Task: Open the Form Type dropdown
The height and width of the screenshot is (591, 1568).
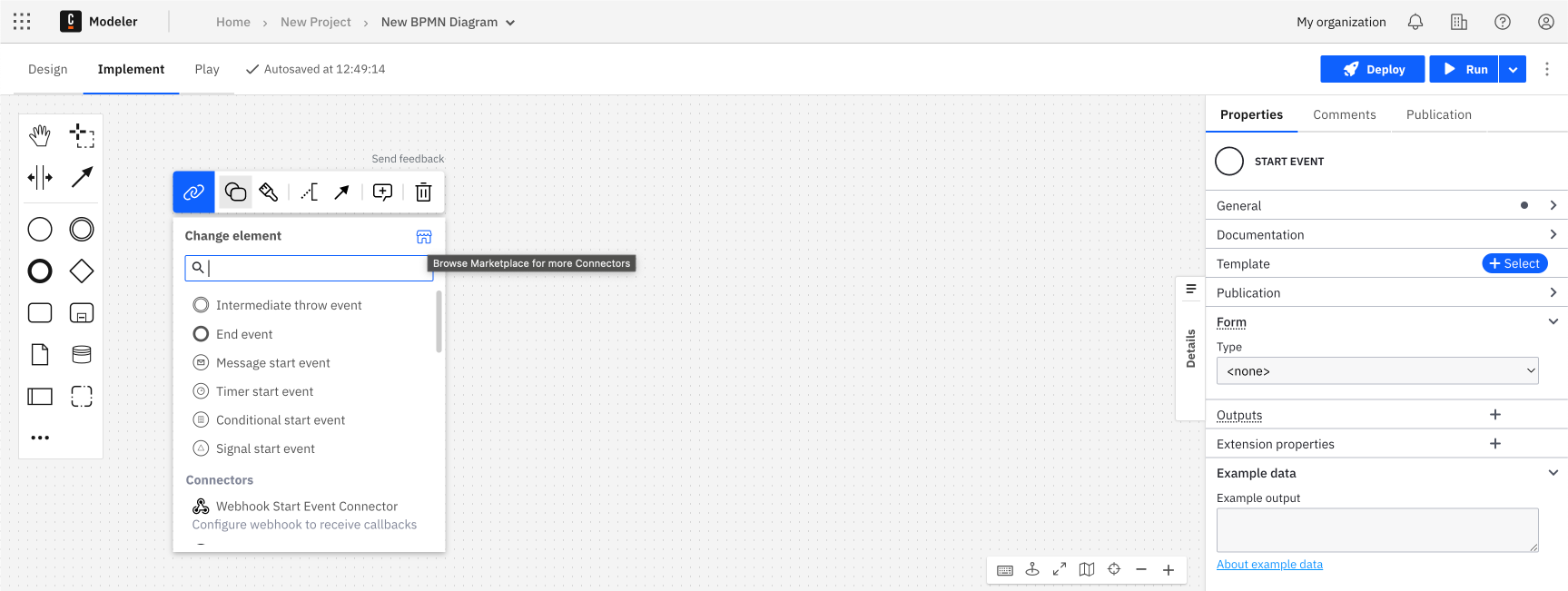Action: tap(1376, 370)
